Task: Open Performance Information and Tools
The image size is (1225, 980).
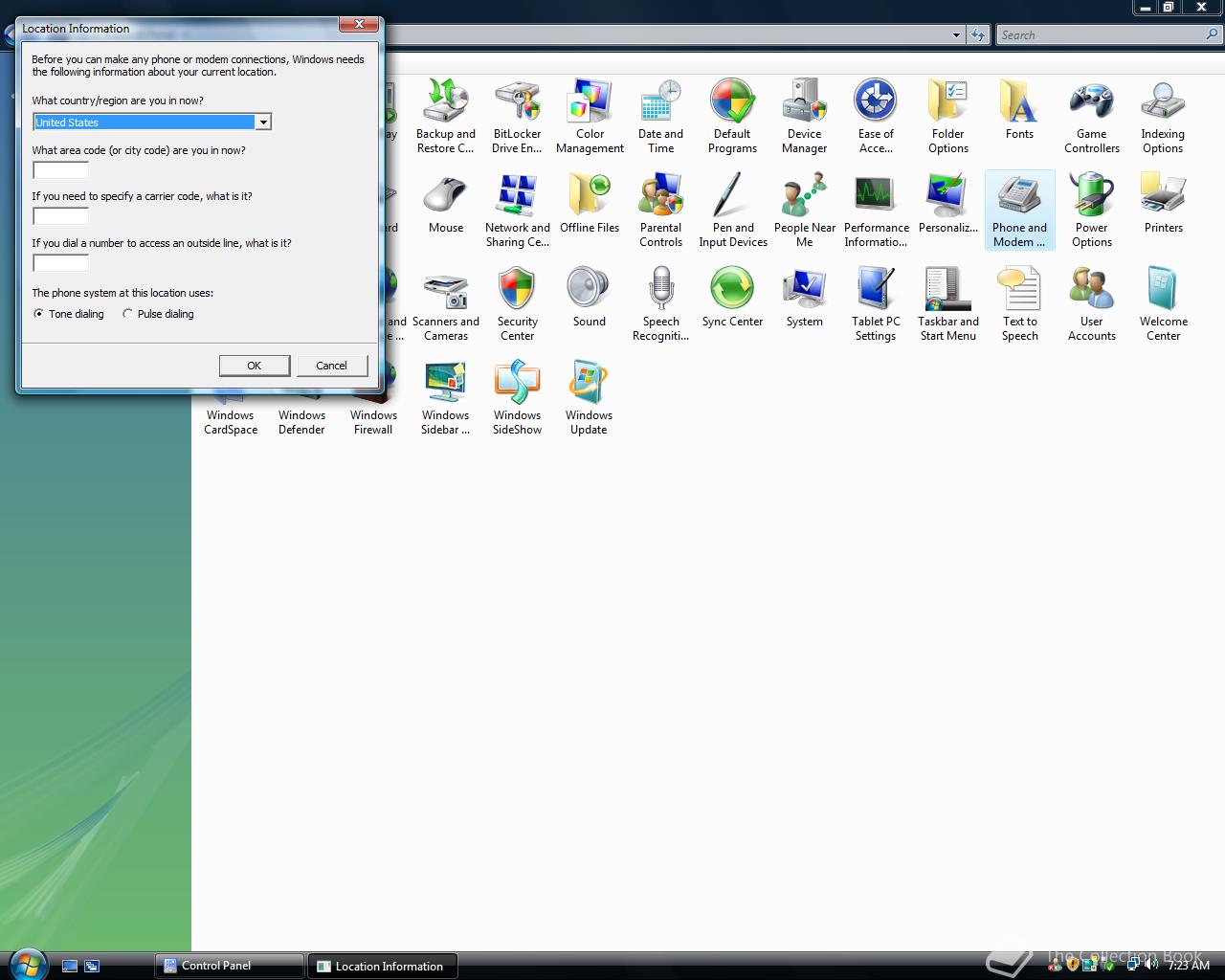Action: click(876, 211)
